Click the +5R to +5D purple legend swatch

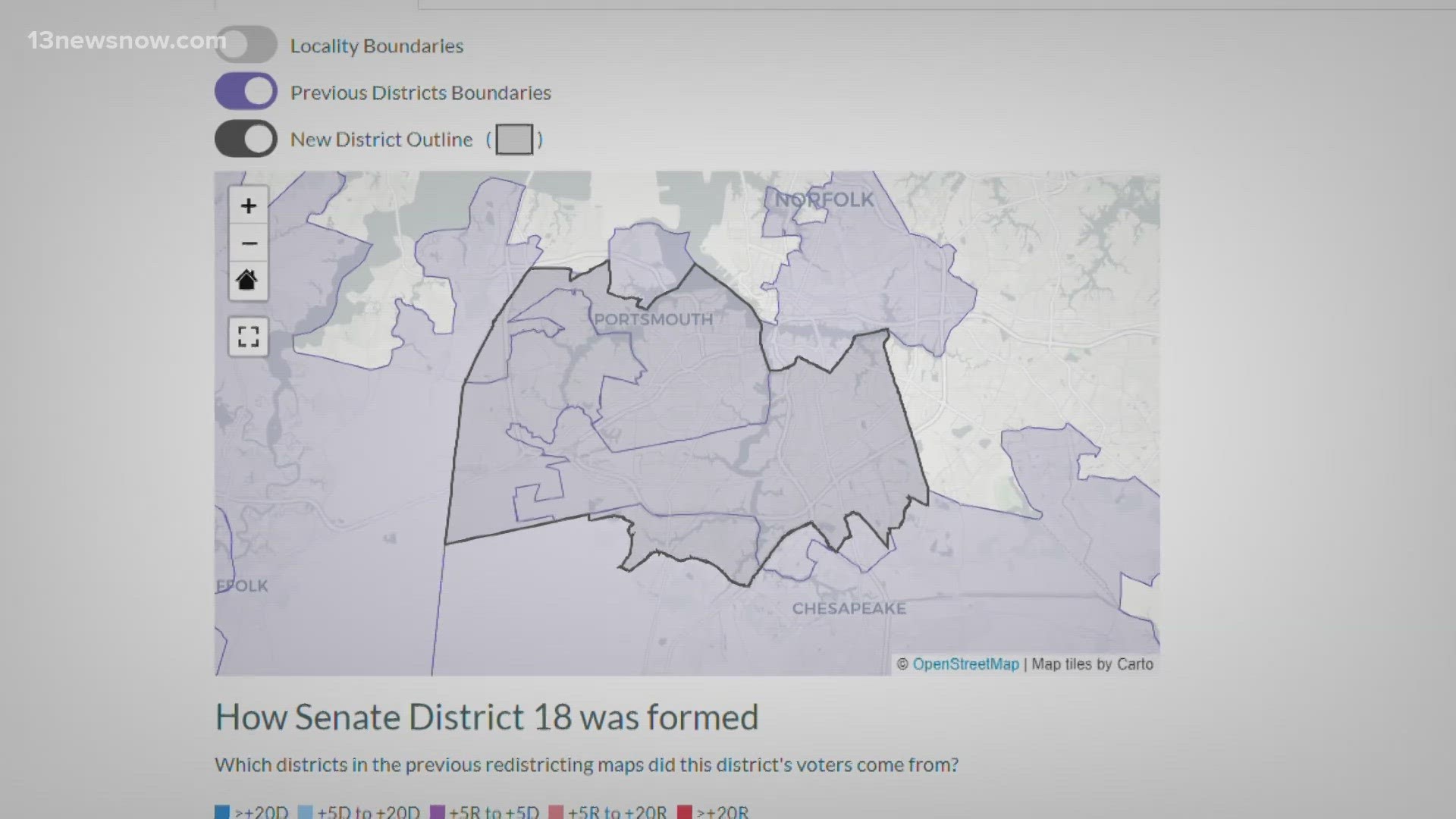[x=438, y=812]
